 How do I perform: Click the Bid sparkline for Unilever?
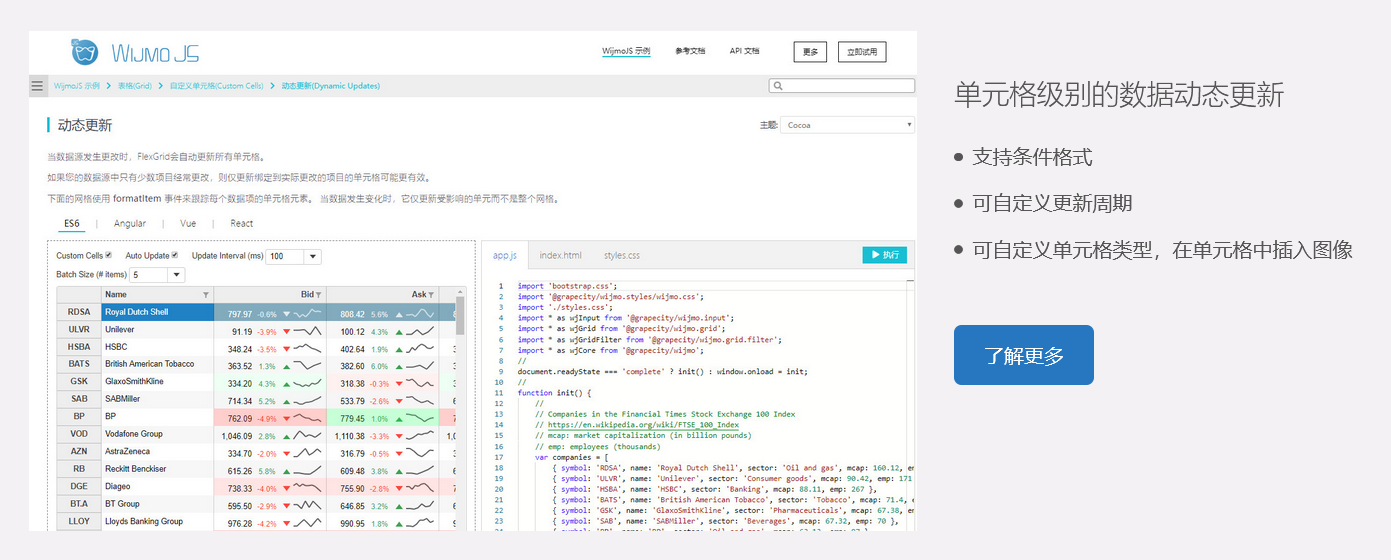[x=308, y=330]
